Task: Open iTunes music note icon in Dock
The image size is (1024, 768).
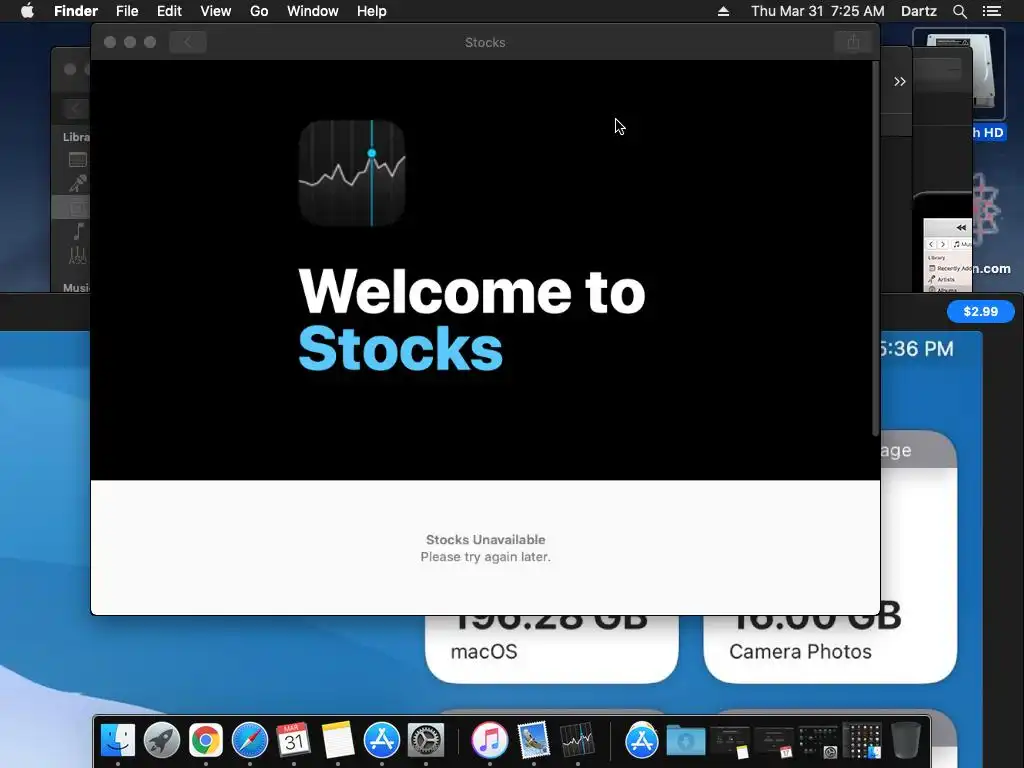Action: pos(489,740)
